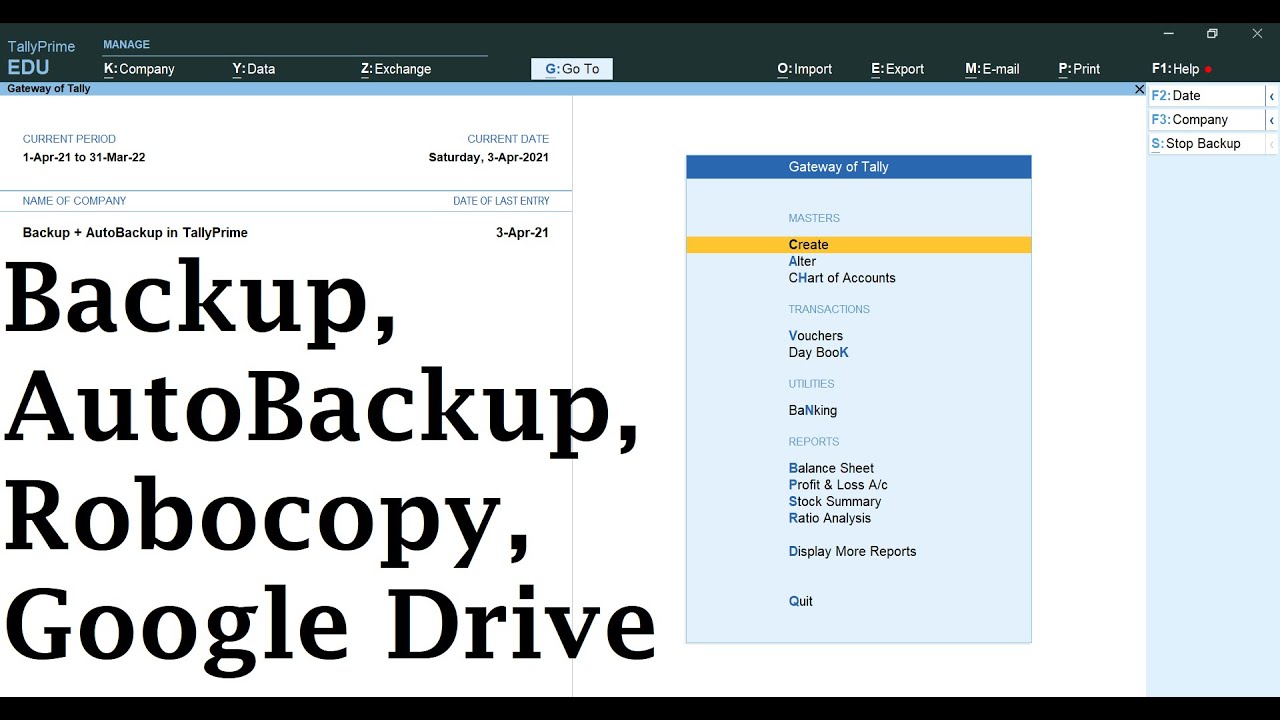The image size is (1280, 720).
Task: Click current date Saturday, 3-Apr-2021
Action: [488, 157]
